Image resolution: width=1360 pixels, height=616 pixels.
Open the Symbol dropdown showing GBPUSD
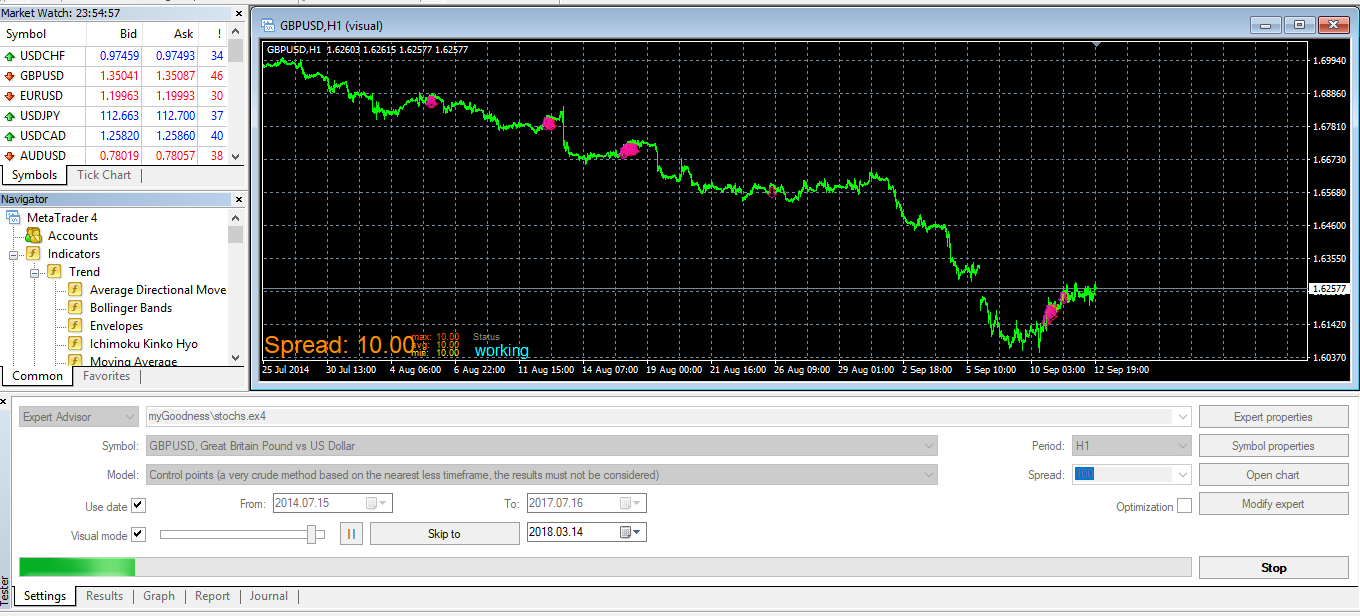tap(929, 446)
